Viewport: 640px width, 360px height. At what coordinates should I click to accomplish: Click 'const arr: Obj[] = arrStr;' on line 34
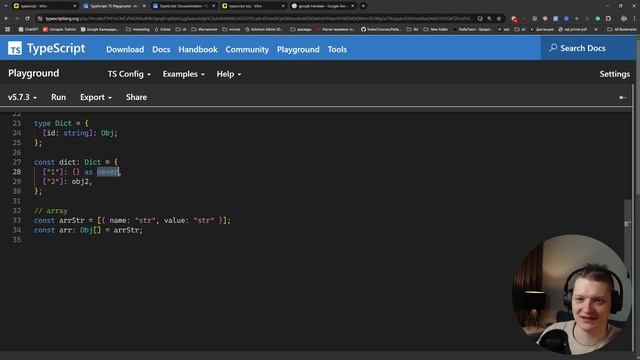tap(88, 230)
